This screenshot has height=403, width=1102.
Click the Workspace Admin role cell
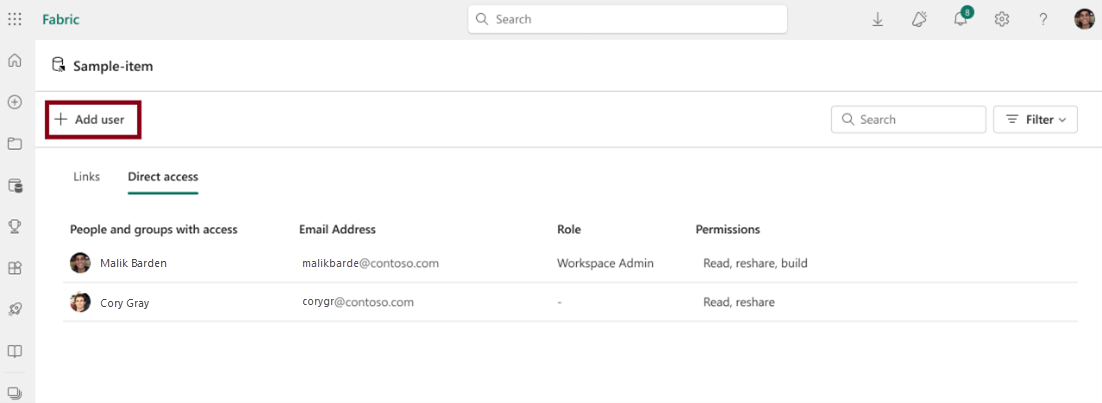606,264
